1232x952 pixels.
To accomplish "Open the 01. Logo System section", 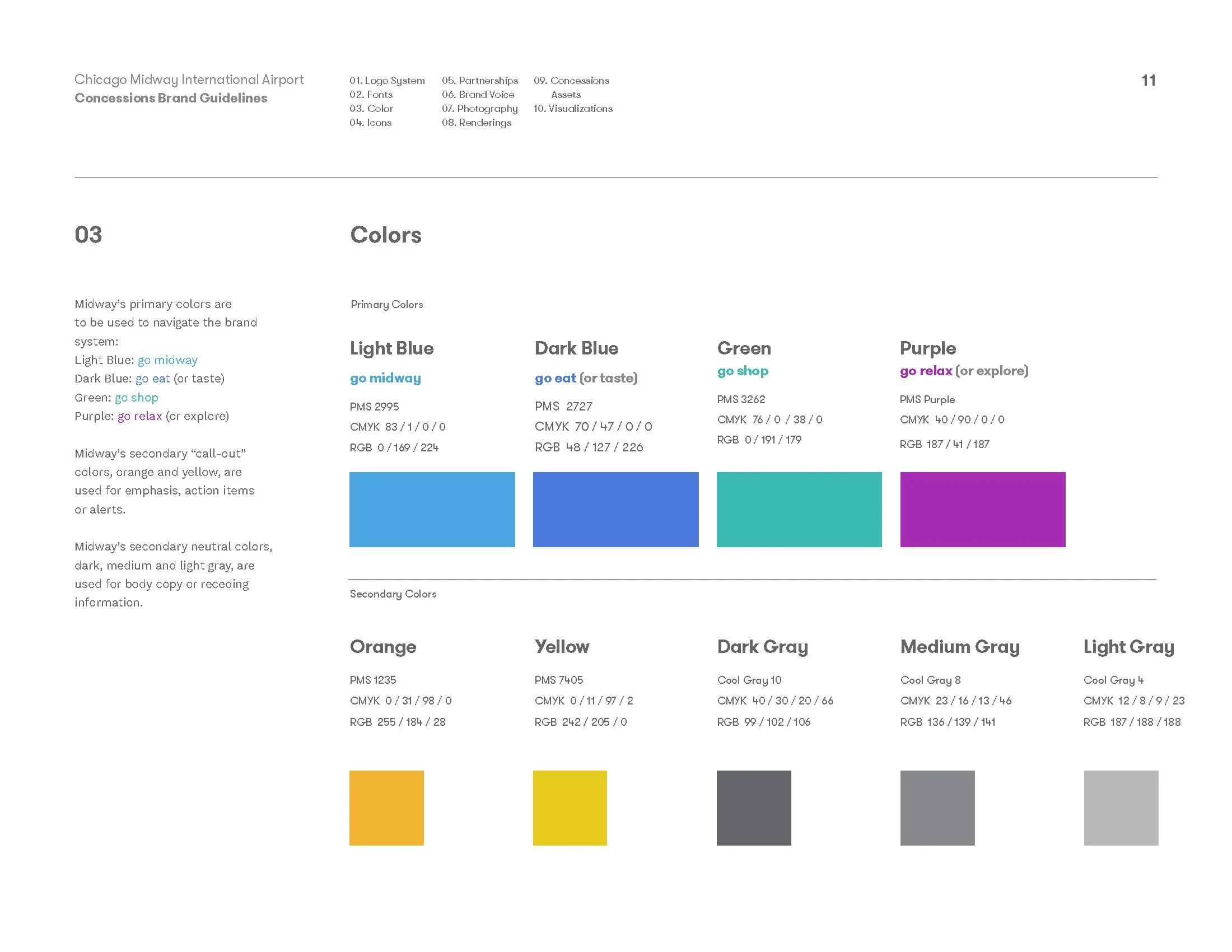I will click(388, 81).
